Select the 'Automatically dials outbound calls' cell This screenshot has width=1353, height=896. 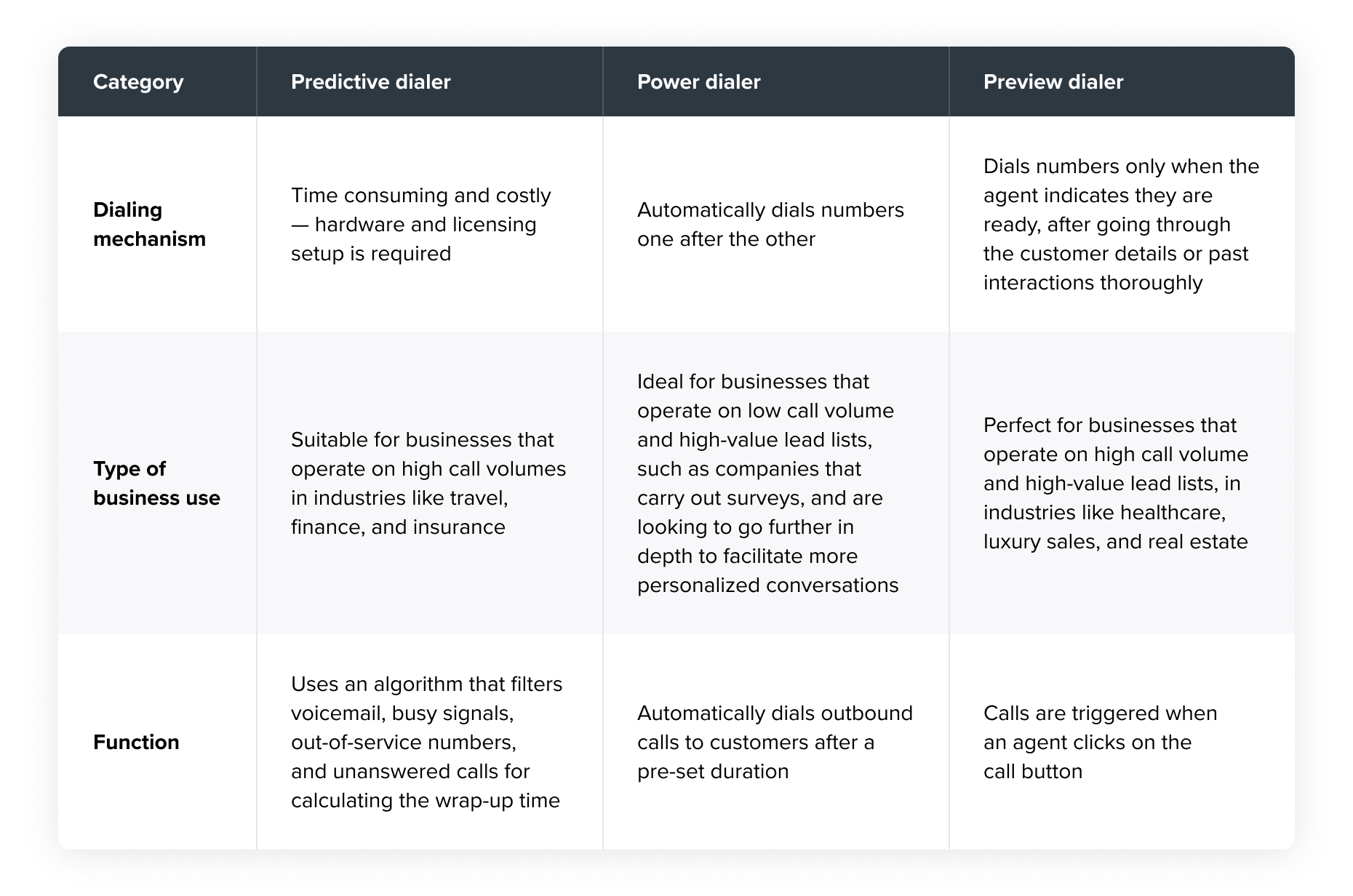(x=775, y=742)
